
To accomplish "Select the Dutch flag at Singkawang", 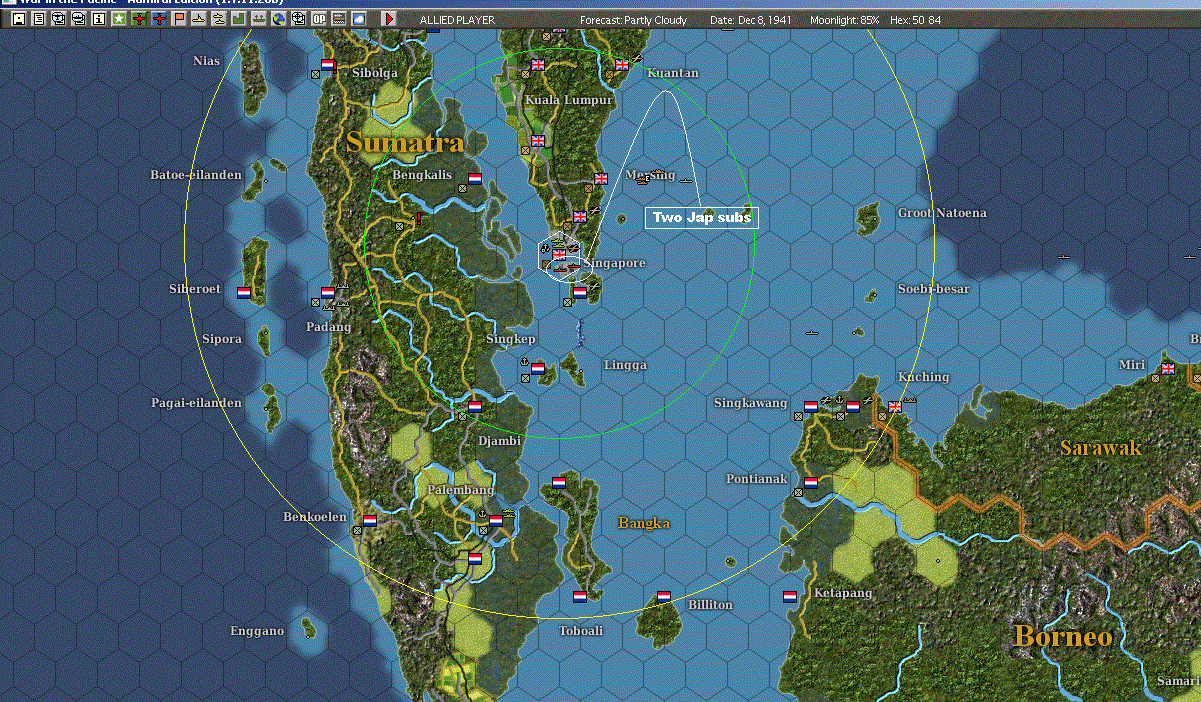I will 811,407.
